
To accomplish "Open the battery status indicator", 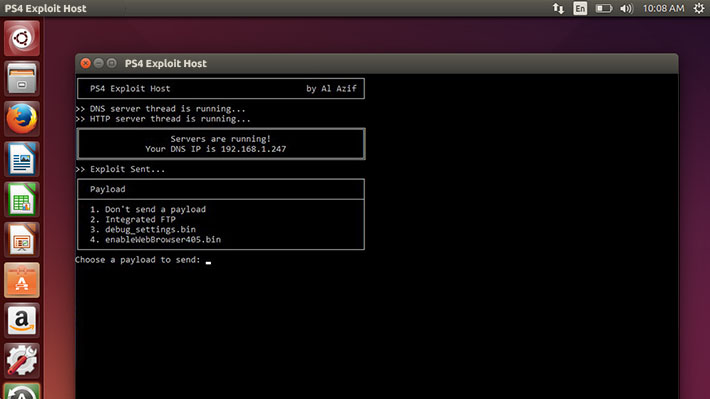I will tap(604, 9).
